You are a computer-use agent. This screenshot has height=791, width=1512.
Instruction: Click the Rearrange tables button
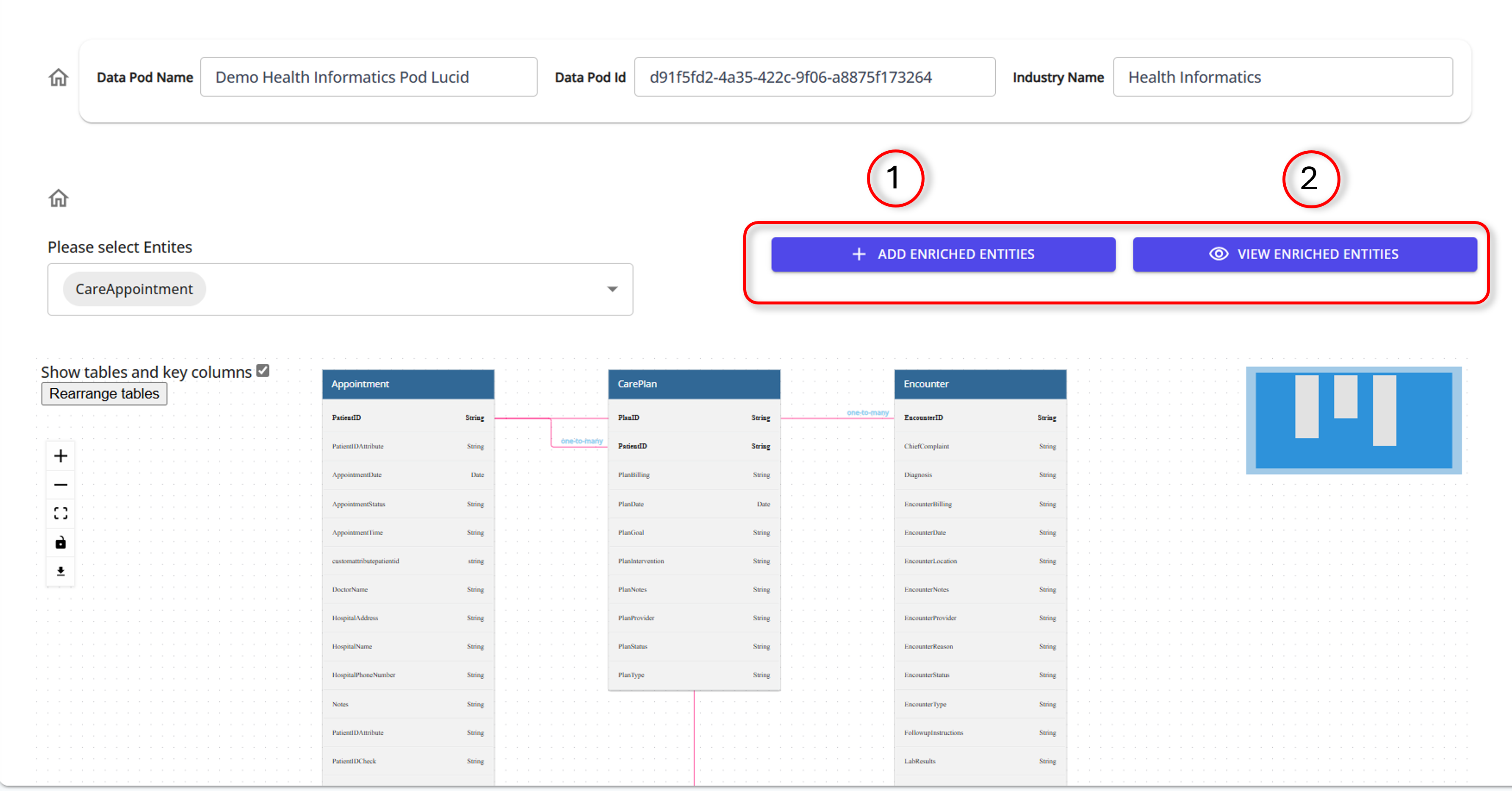tap(104, 394)
